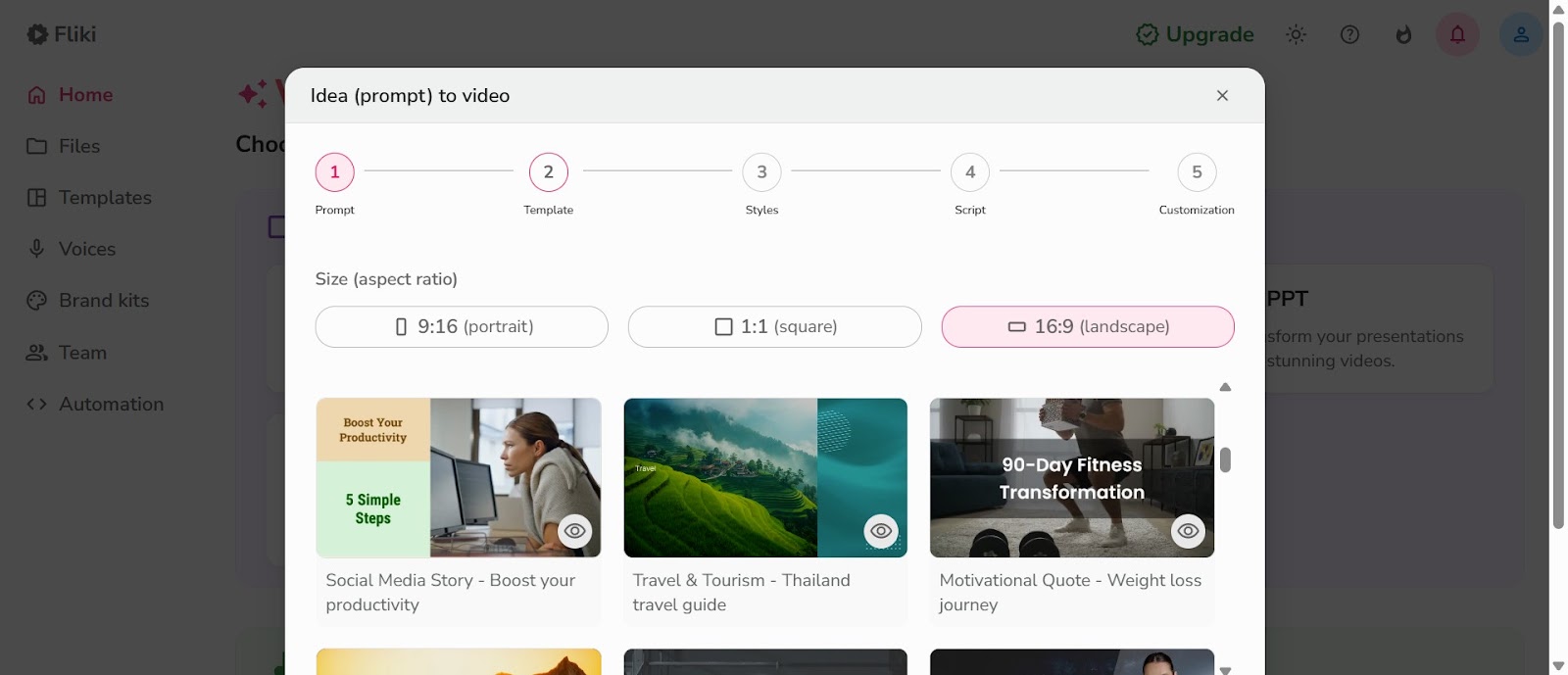Click 'Social Media Story - Boost your productivity' caption
This screenshot has width=1568, height=675.
point(451,593)
